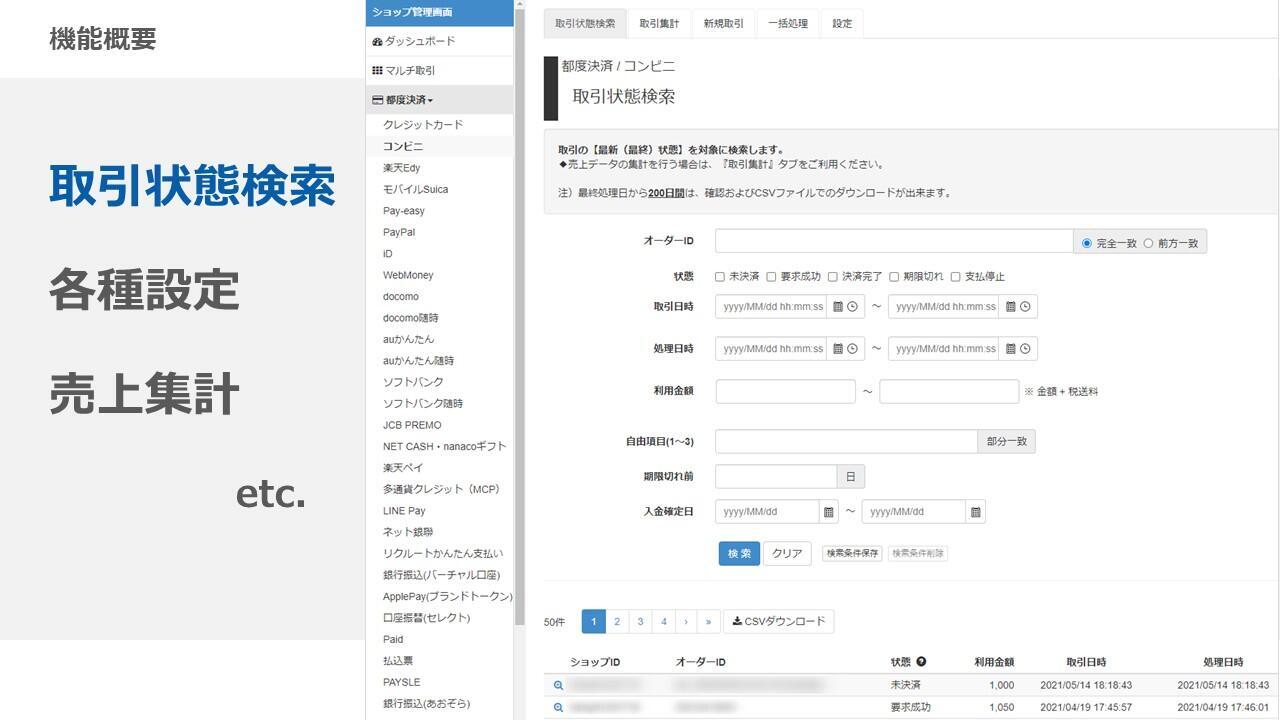Open the 設定 tab
Image resolution: width=1280 pixels, height=720 pixels.
click(x=842, y=24)
